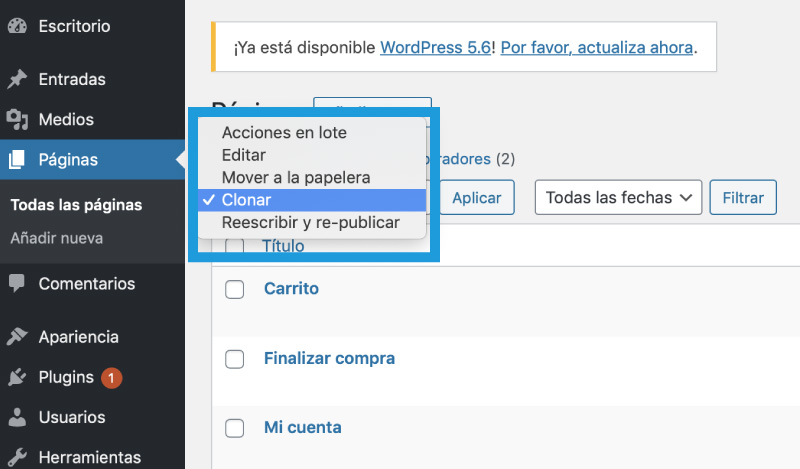Screen dimensions: 800x469
Task: Click Por favor, actualiza ahora link
Action: coord(597,47)
